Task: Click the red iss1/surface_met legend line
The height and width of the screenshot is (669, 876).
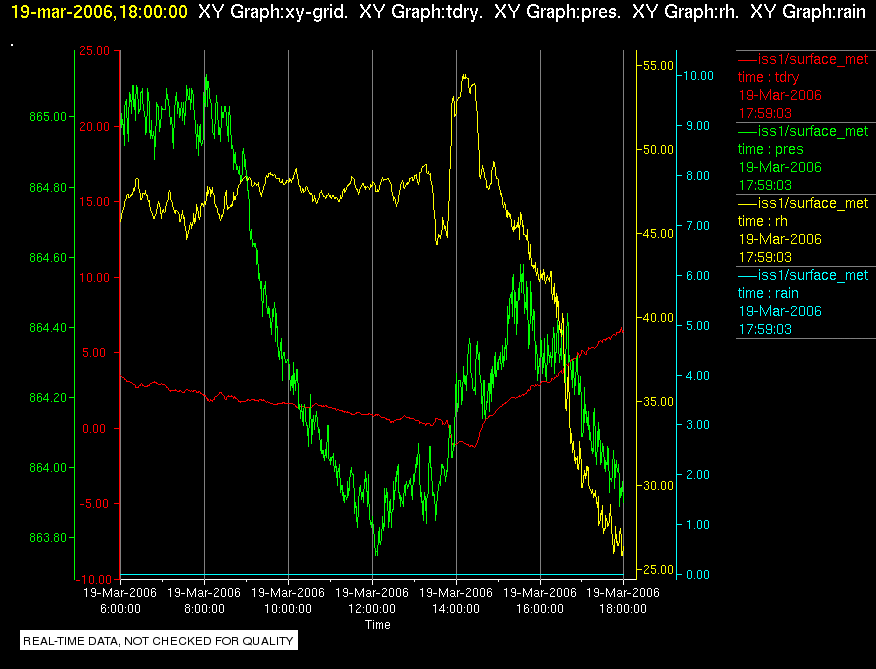Action: coord(803,59)
